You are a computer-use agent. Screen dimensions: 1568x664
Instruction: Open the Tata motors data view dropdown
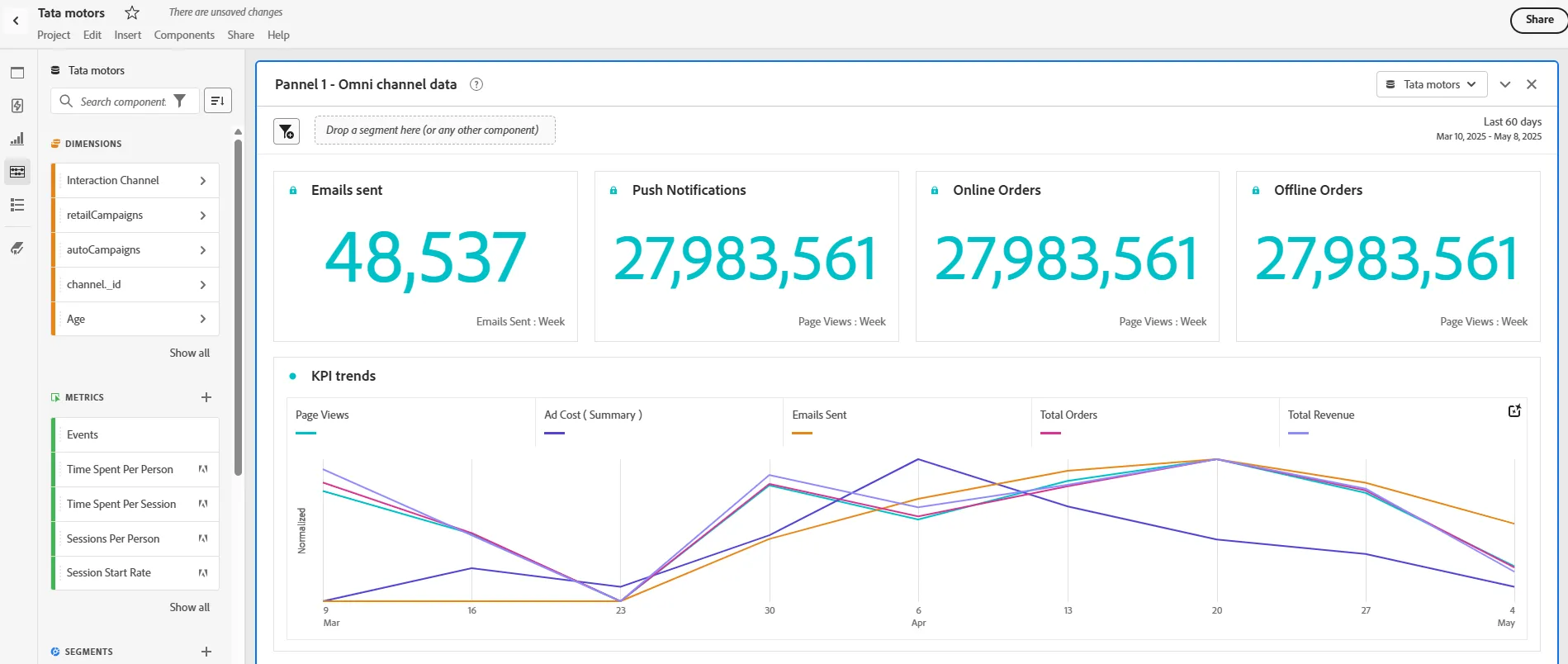click(1432, 84)
